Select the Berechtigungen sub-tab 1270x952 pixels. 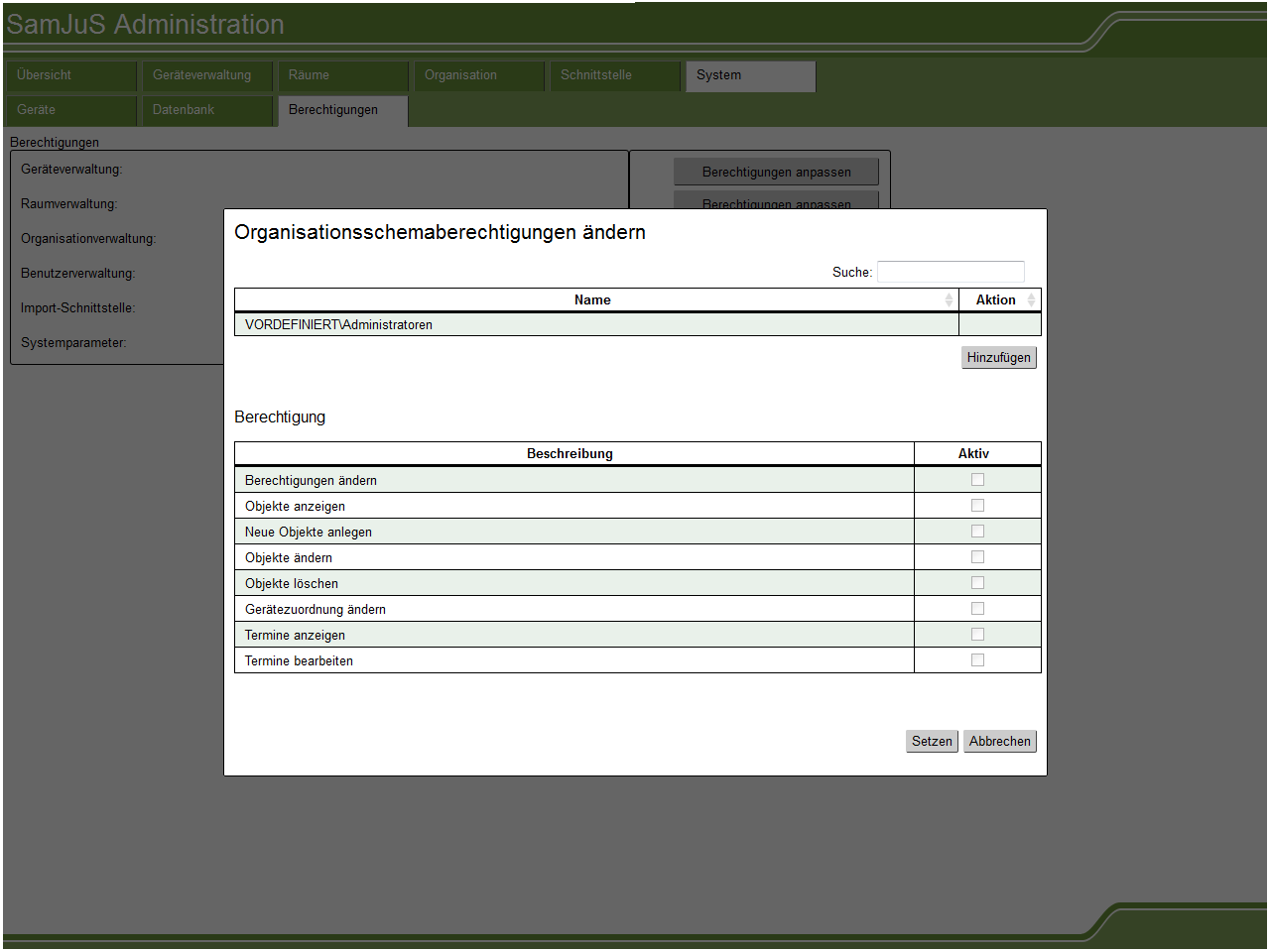point(343,110)
